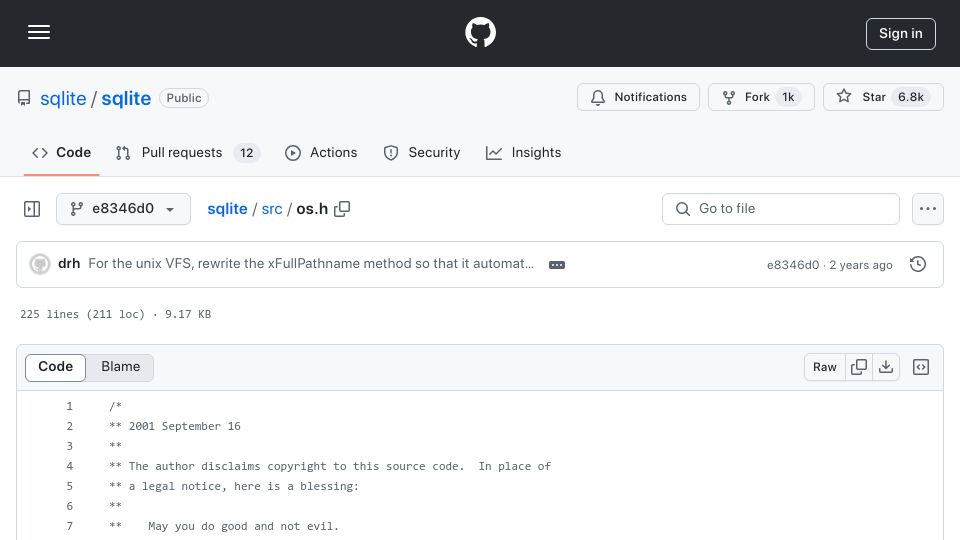Switch to Blame view
The image size is (960, 540).
[x=121, y=367]
